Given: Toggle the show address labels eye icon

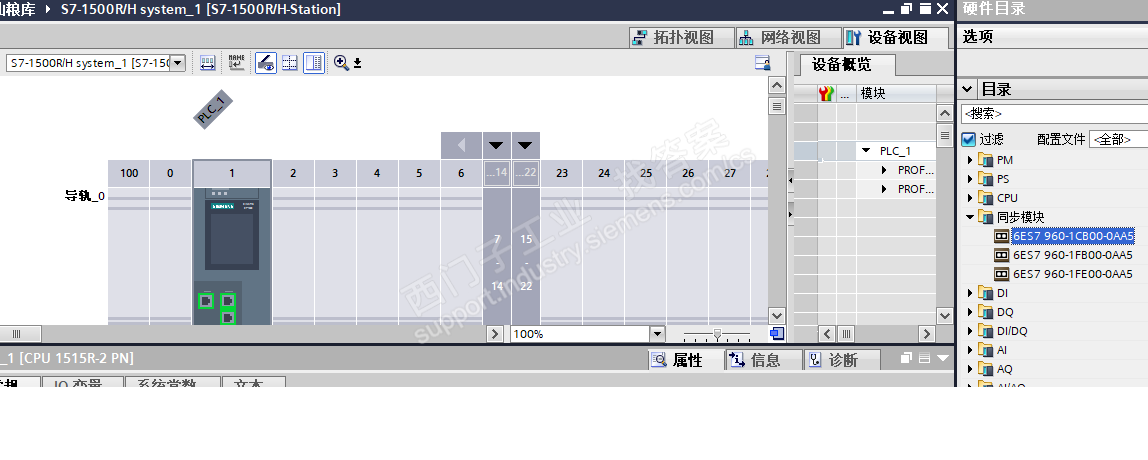Looking at the screenshot, I should coord(266,63).
